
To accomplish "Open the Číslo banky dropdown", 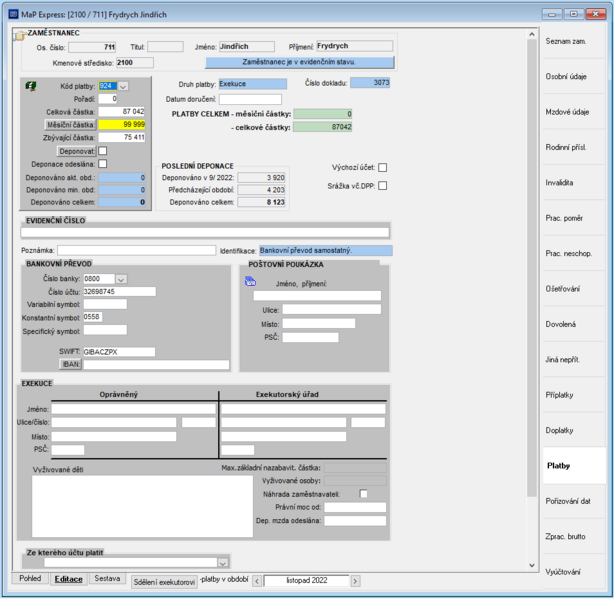I will coord(121,279).
